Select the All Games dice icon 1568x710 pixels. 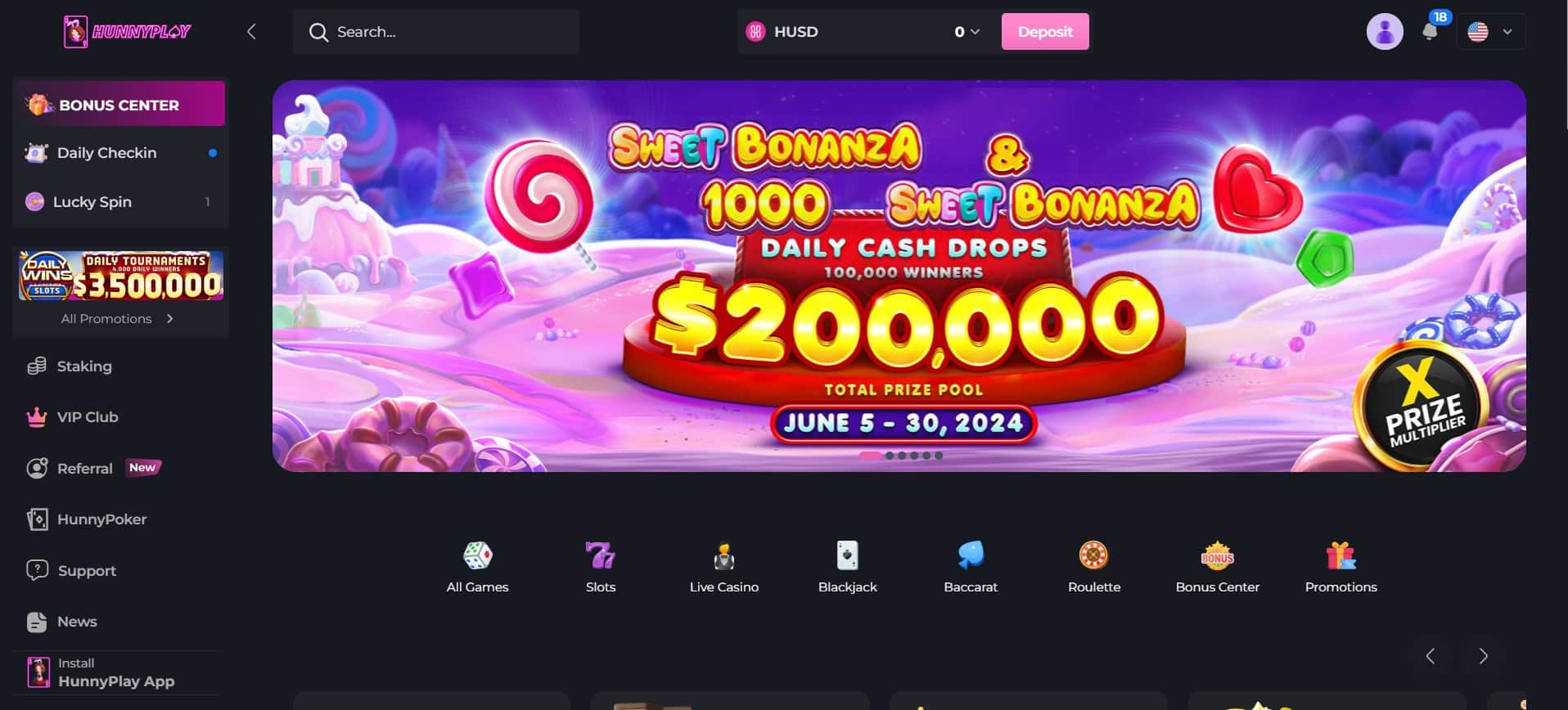coord(477,555)
